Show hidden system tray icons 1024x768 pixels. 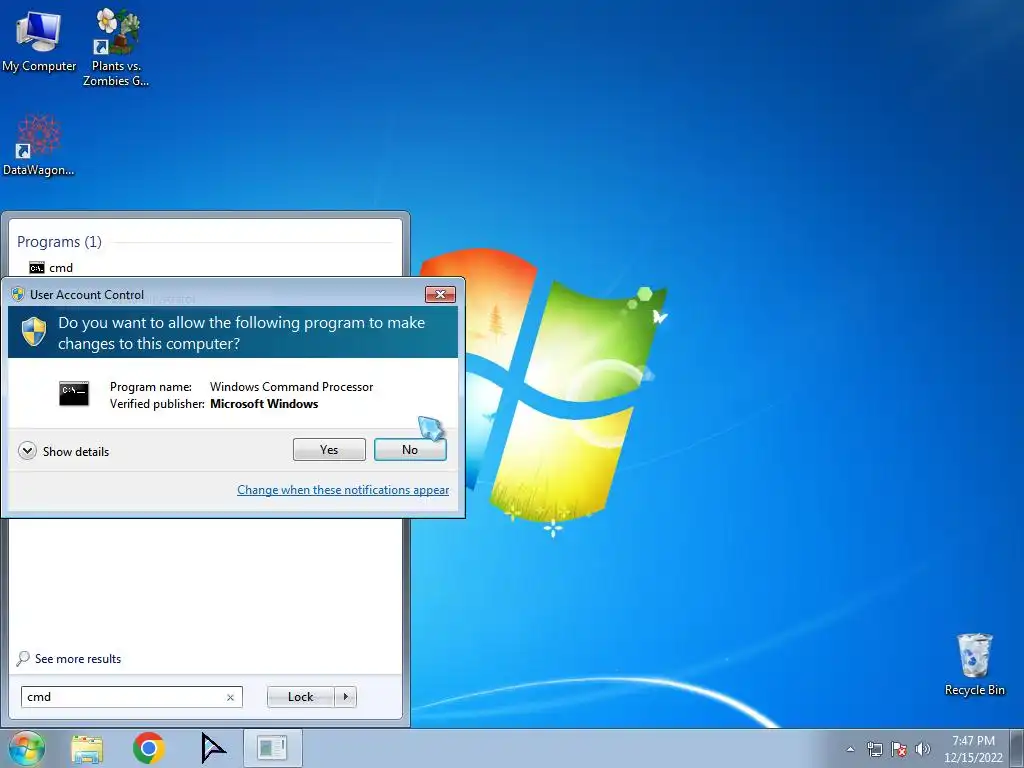[x=850, y=749]
